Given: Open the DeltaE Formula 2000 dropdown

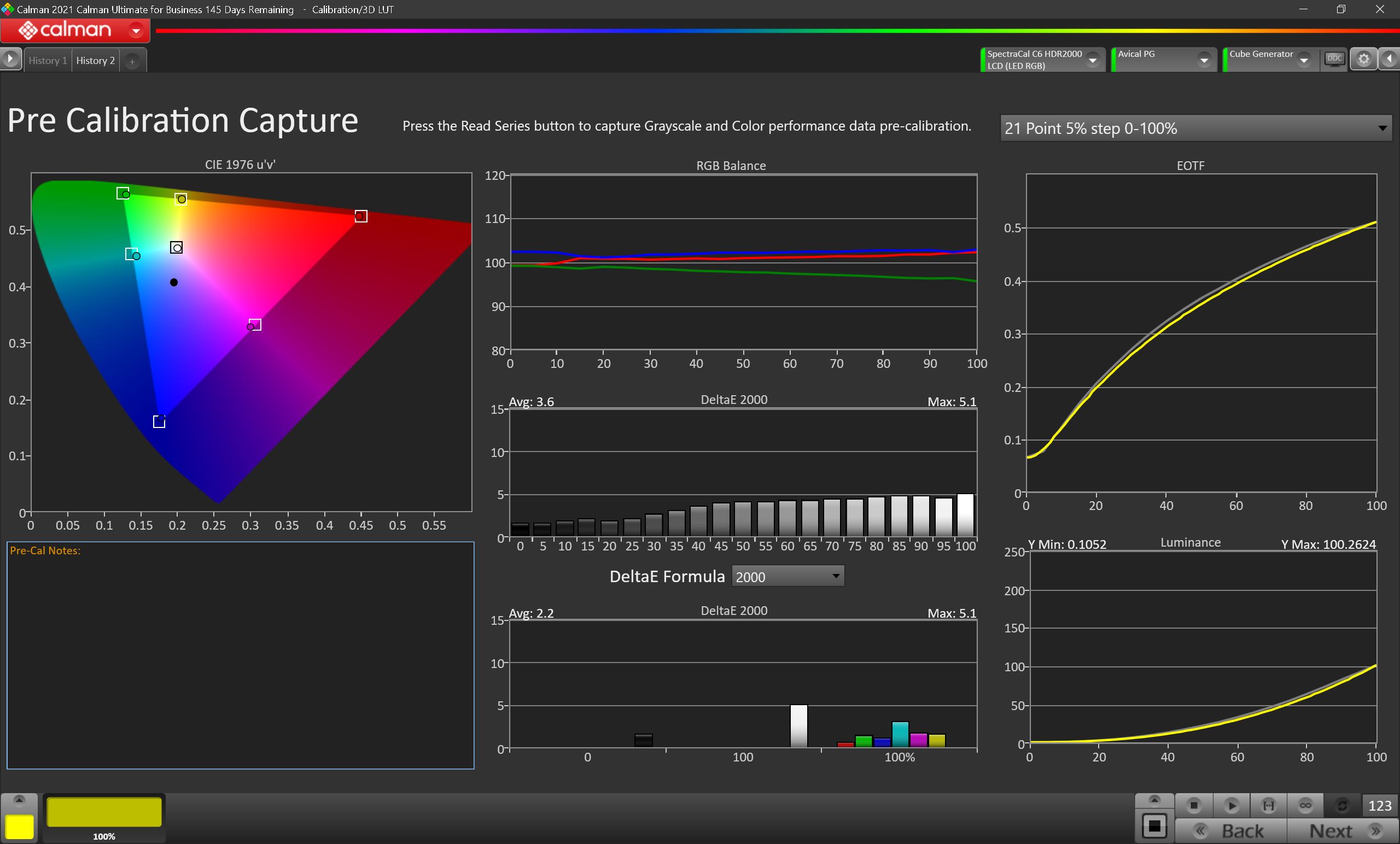Looking at the screenshot, I should pyautogui.click(x=787, y=577).
